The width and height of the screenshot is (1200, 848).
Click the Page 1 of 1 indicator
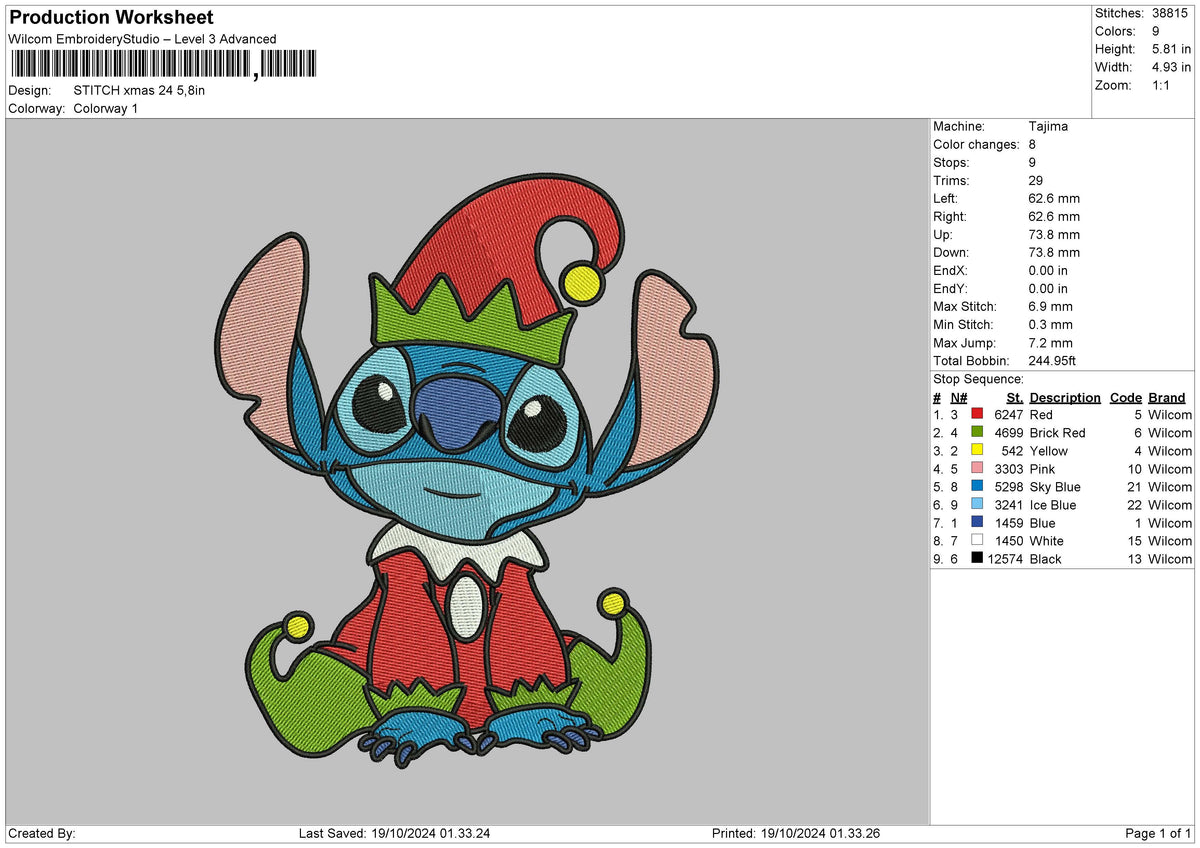(x=1158, y=833)
